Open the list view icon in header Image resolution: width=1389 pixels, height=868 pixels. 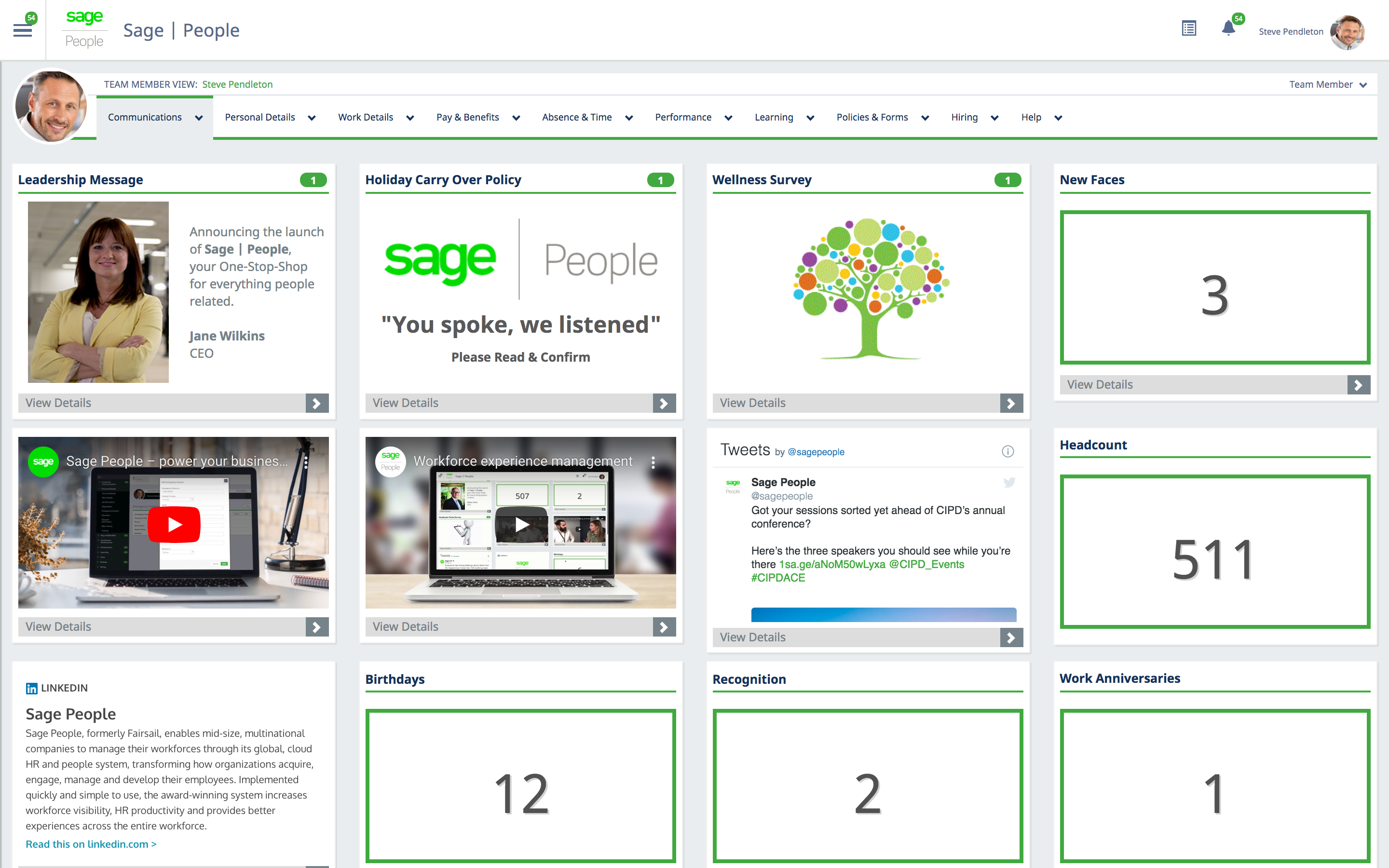click(x=1189, y=28)
